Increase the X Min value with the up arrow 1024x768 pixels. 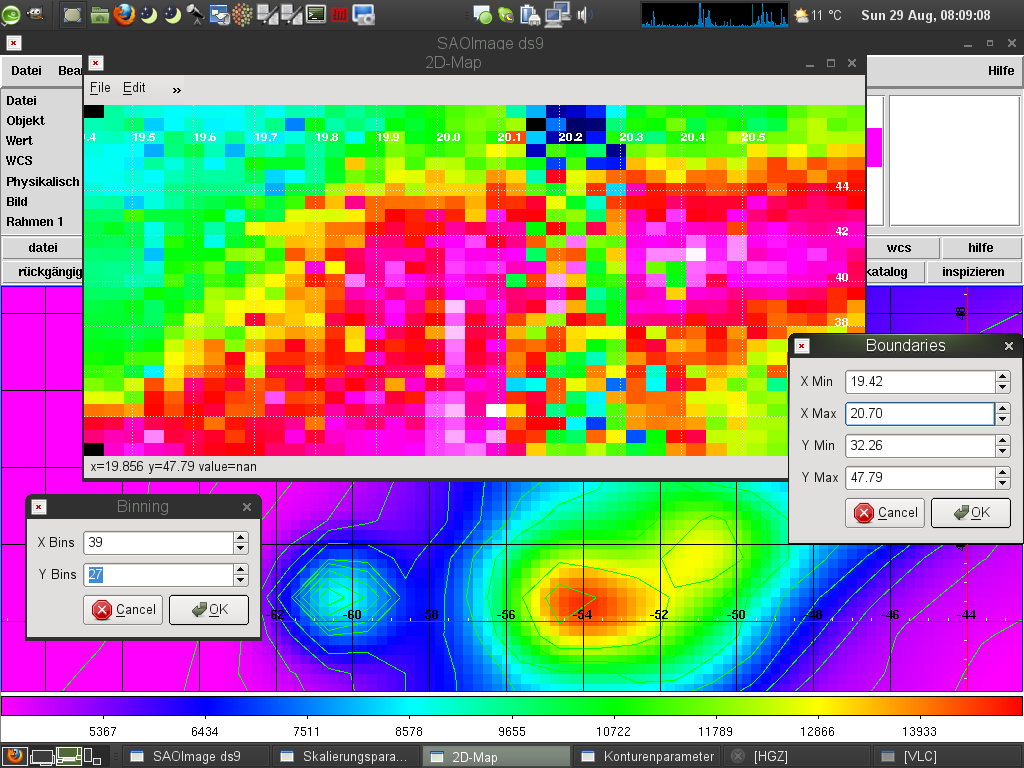tap(1002, 376)
